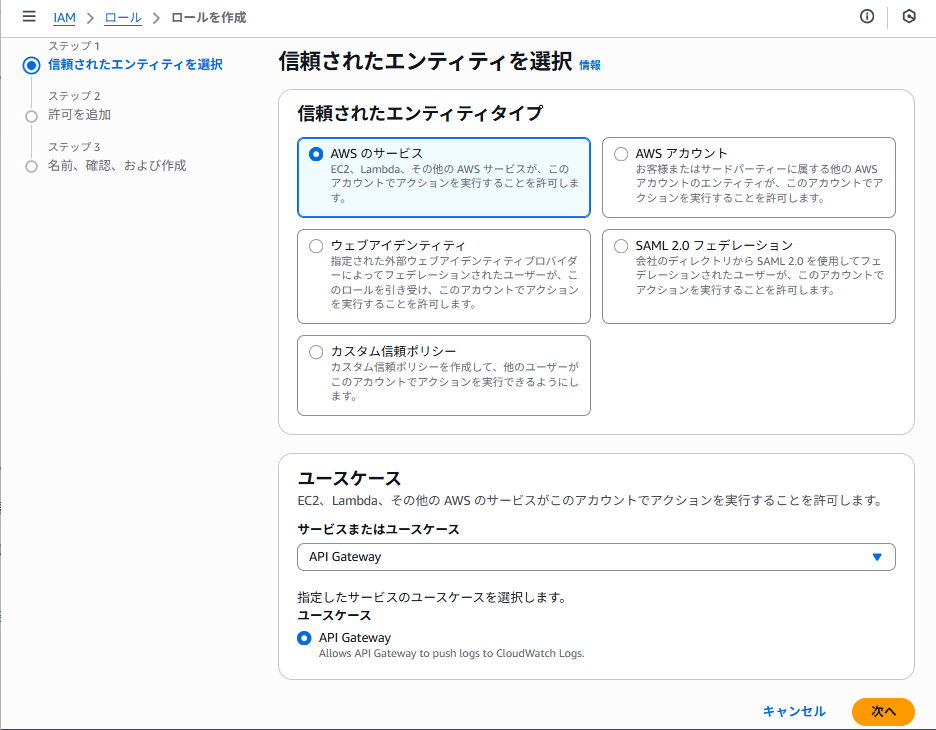Click the ロールを作成 breadcrumb text

tap(209, 17)
